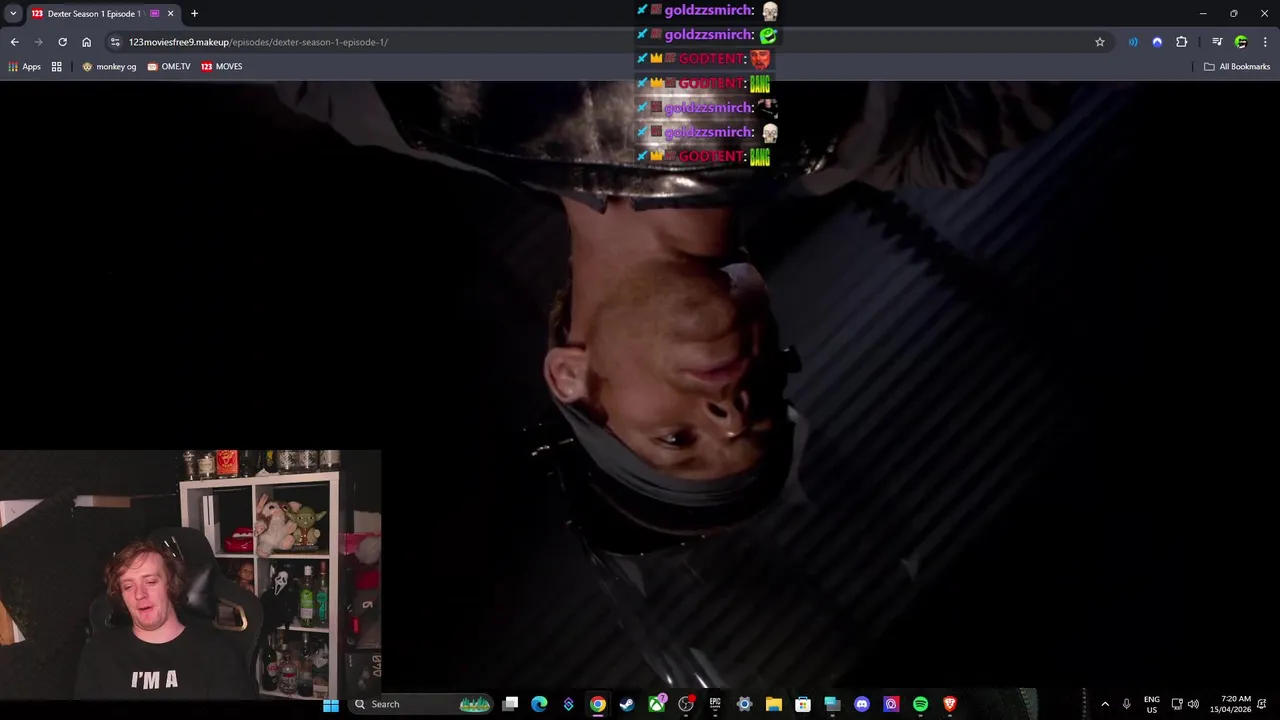Open the Extensions puzzle menu
The height and width of the screenshot is (720, 1280).
point(1182,42)
